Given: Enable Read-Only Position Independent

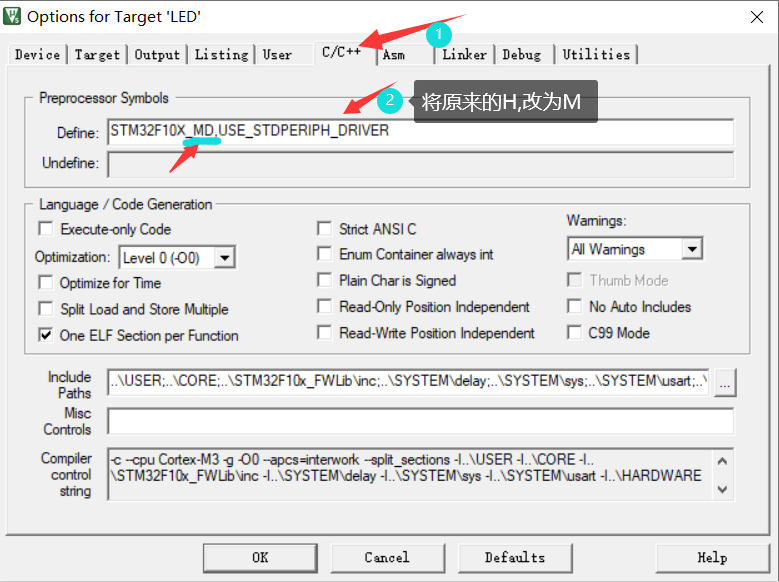Looking at the screenshot, I should coord(324,306).
